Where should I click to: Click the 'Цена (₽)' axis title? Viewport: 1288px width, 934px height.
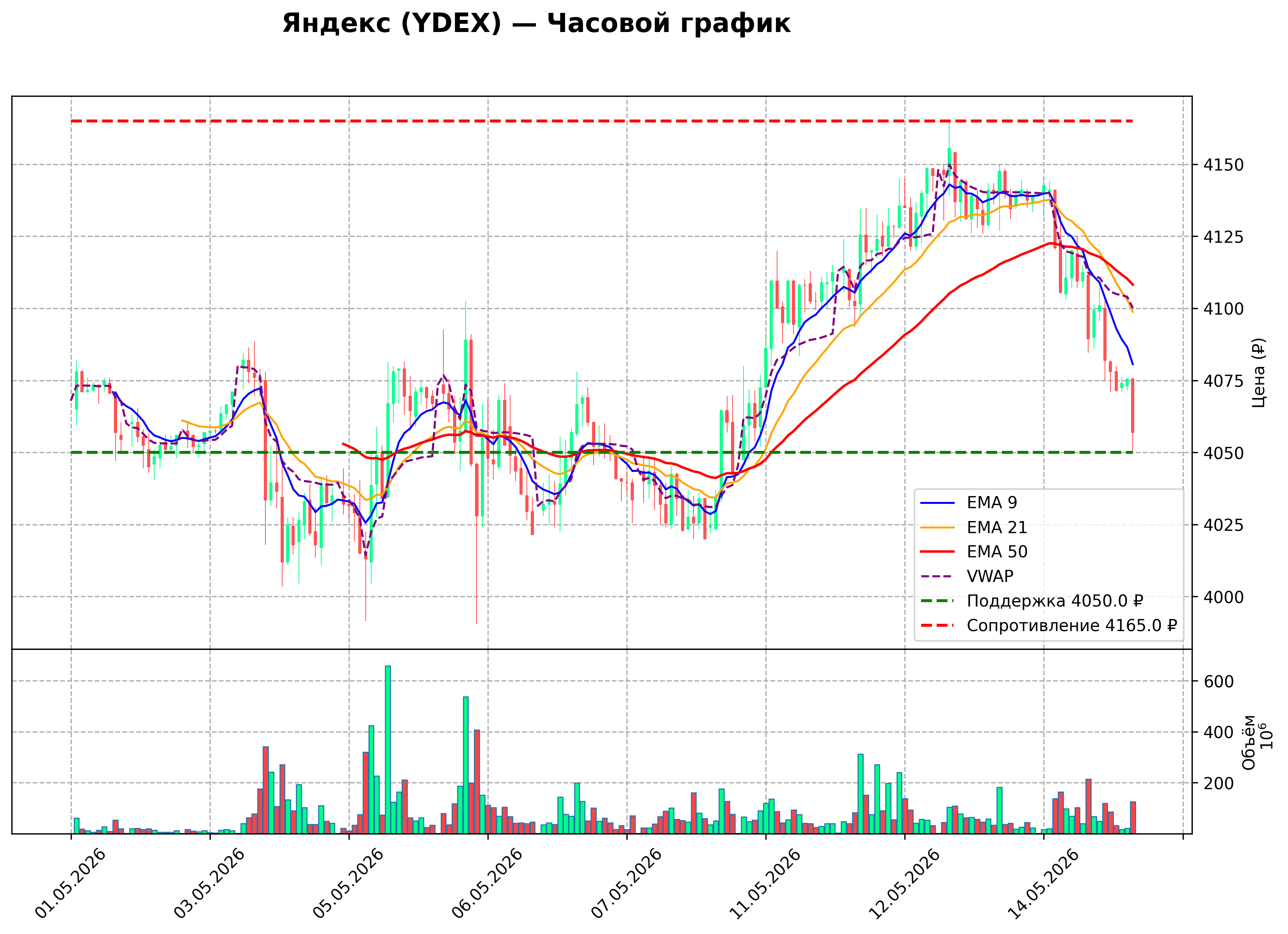click(x=1259, y=373)
